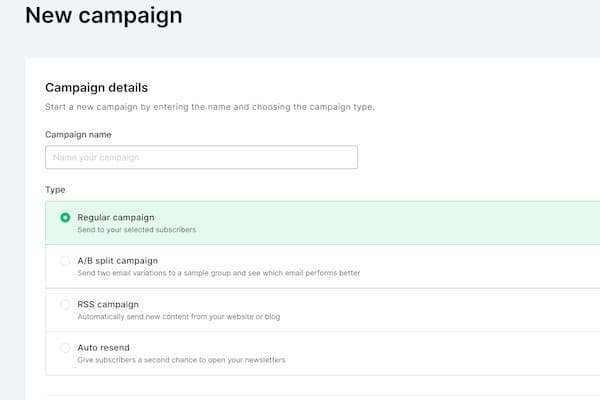
Task: Click the 'RSS campaign' option label
Action: 107,304
